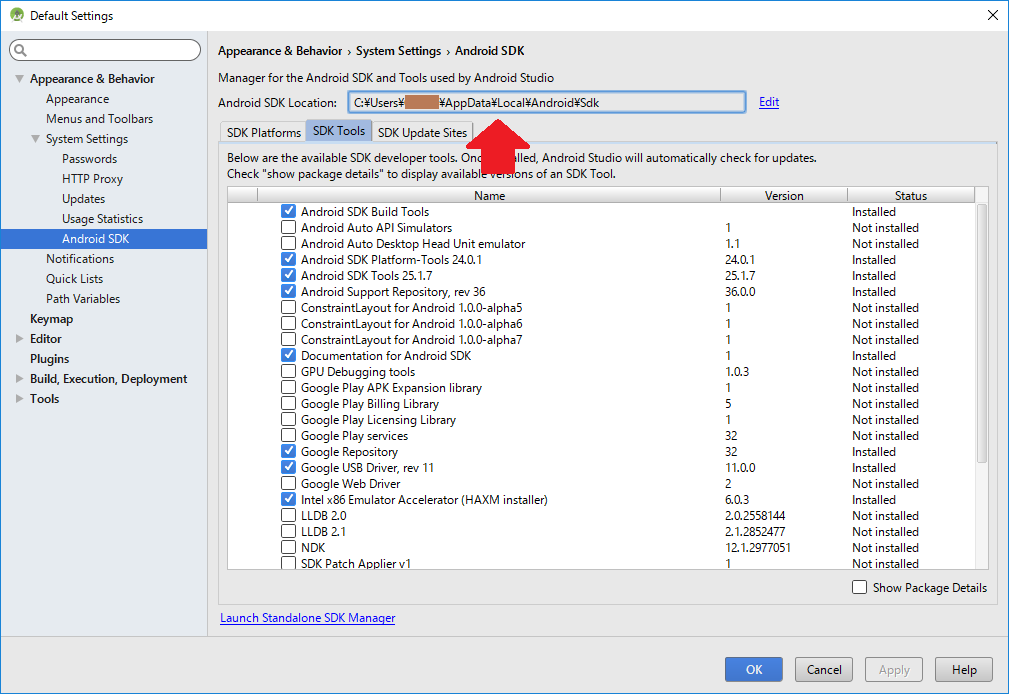The image size is (1009, 694).
Task: Click the Version column header
Action: 783,194
